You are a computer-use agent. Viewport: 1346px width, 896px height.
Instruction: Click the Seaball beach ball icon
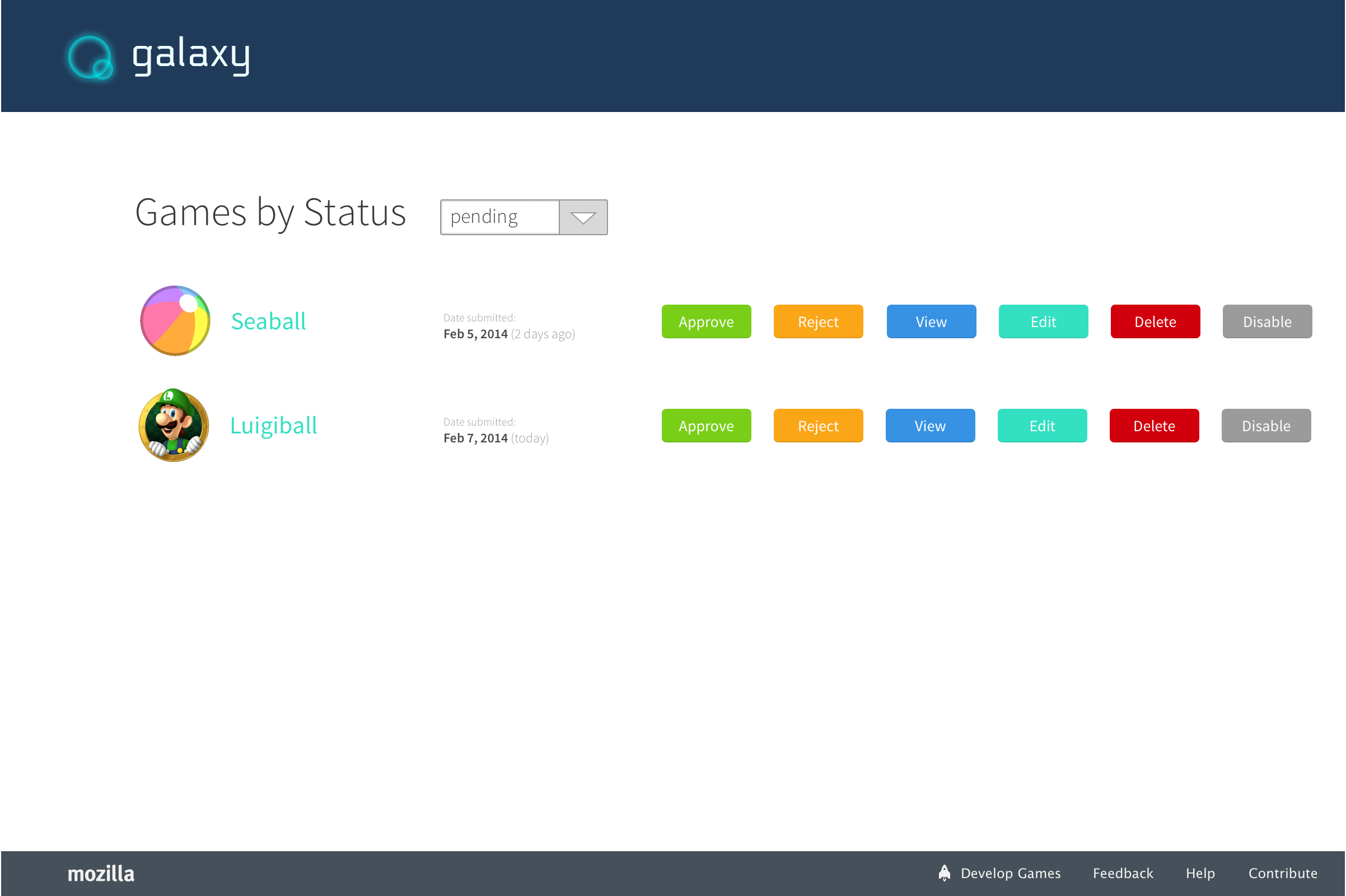pos(175,320)
